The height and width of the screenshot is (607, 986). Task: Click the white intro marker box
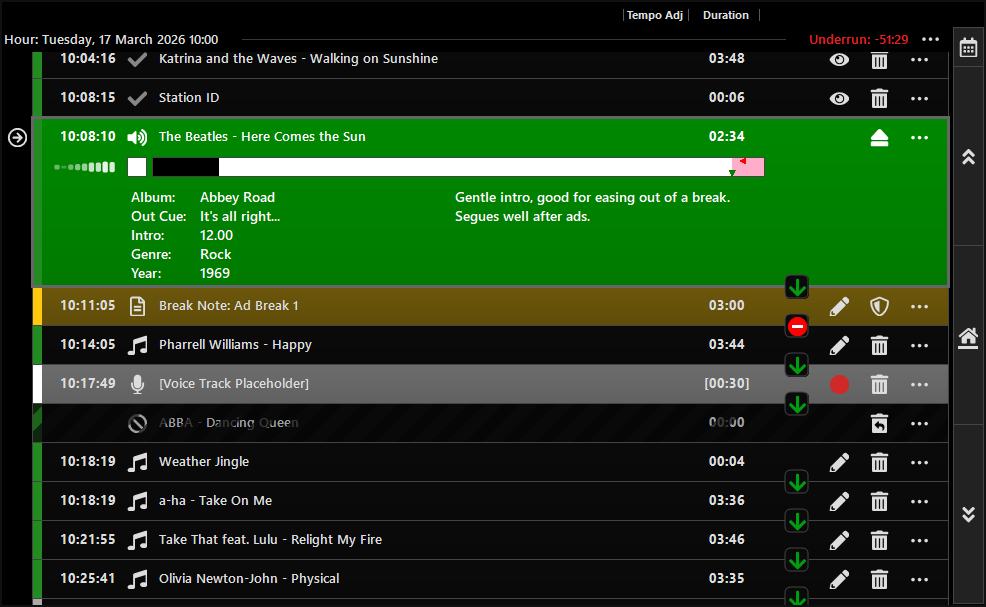(137, 167)
